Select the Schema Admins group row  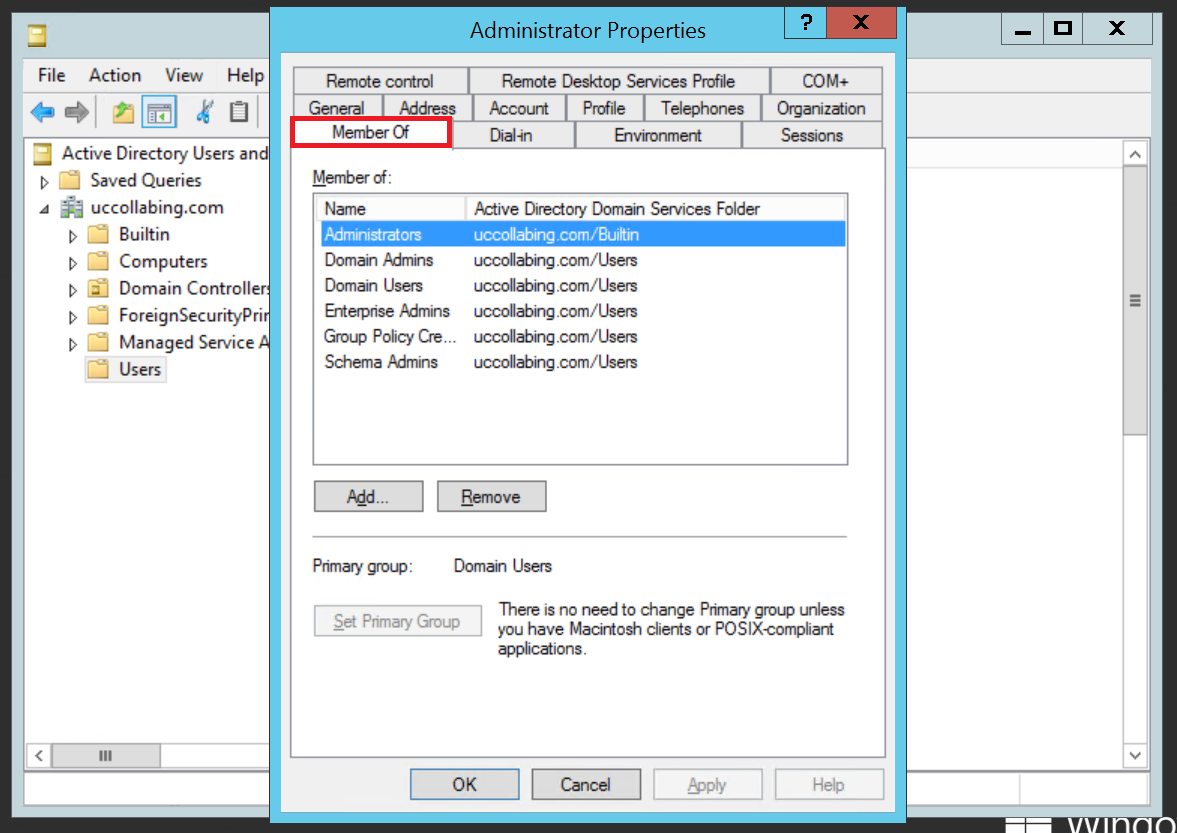point(582,362)
